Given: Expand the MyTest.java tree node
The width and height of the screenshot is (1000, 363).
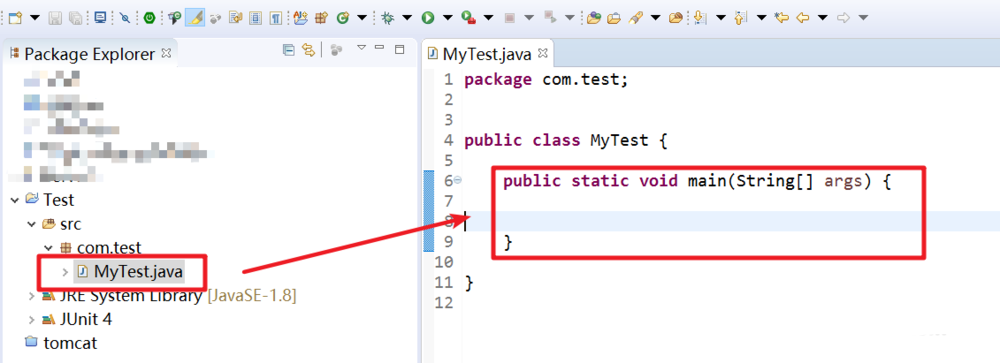Looking at the screenshot, I should [x=65, y=272].
